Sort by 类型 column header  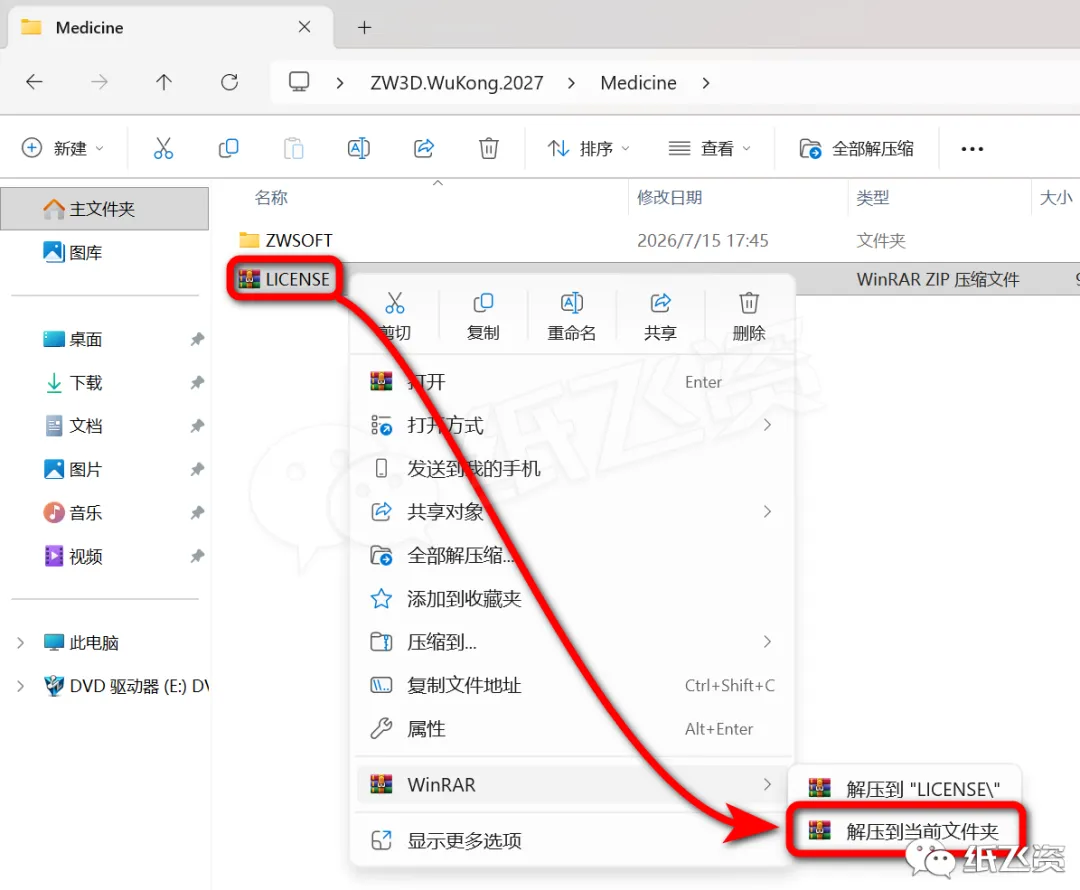click(872, 198)
